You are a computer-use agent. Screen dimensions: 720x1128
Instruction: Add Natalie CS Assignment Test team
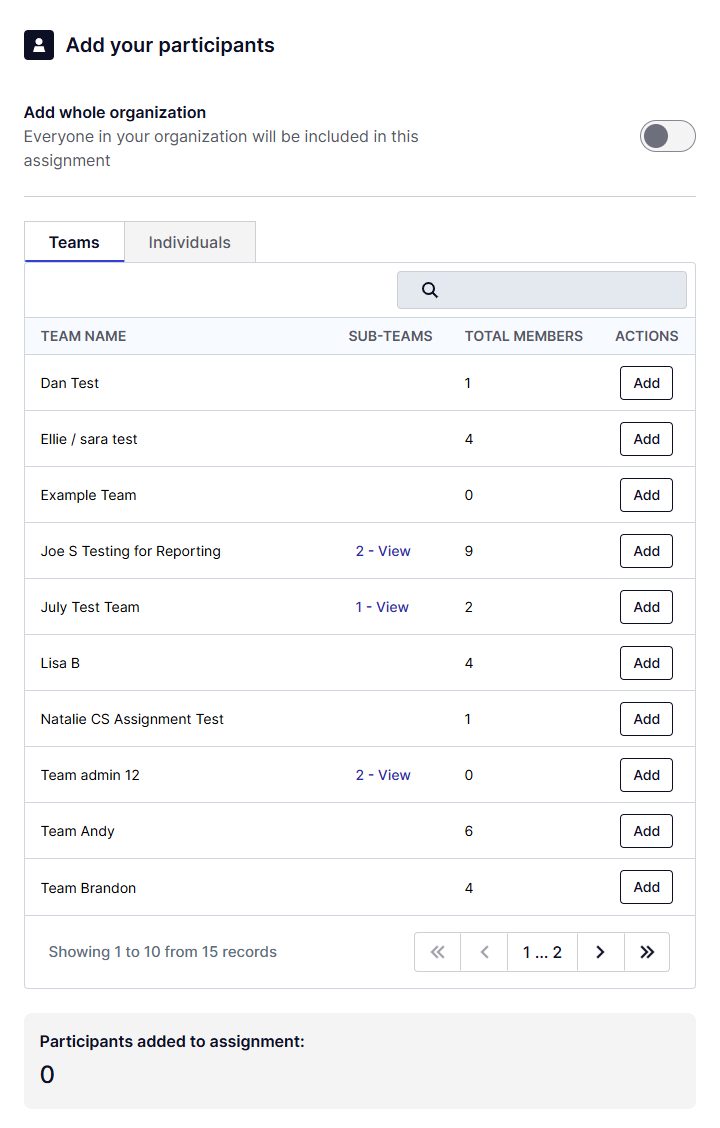[x=646, y=719]
